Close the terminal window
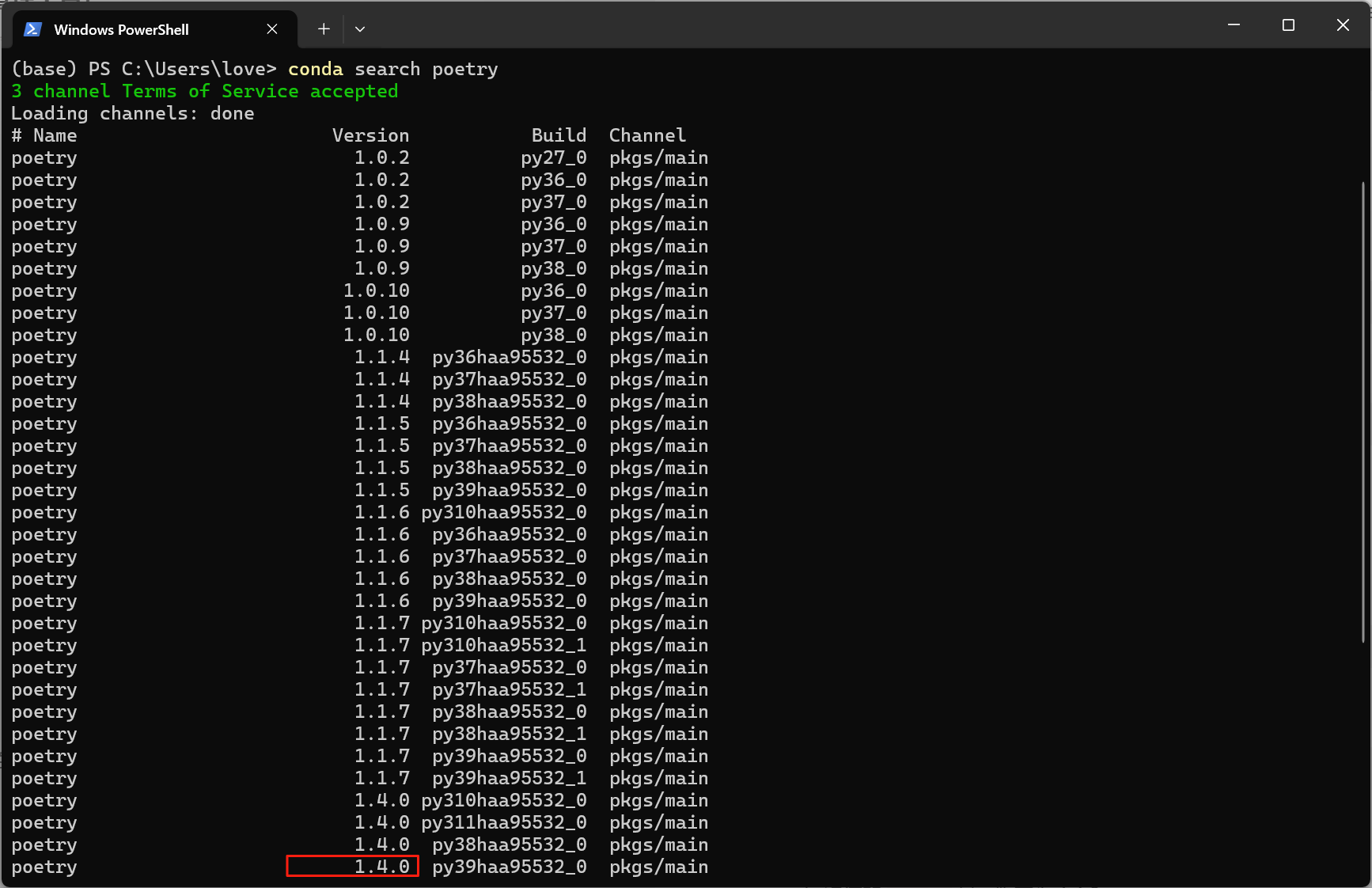1372x888 pixels. point(1343,25)
